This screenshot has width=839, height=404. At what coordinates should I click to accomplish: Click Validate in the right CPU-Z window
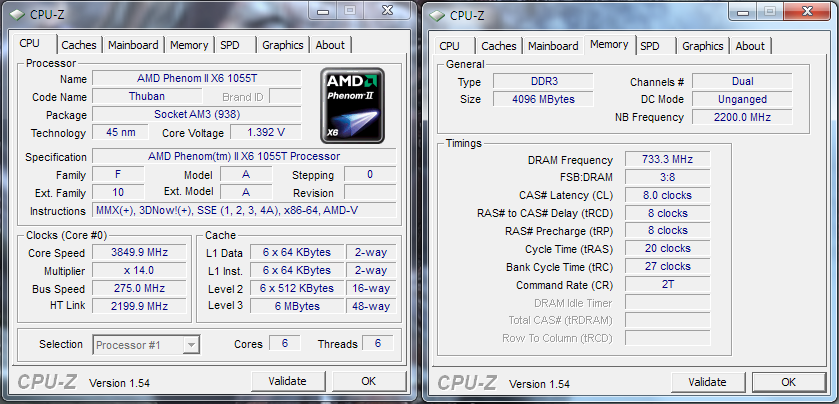pyautogui.click(x=707, y=382)
